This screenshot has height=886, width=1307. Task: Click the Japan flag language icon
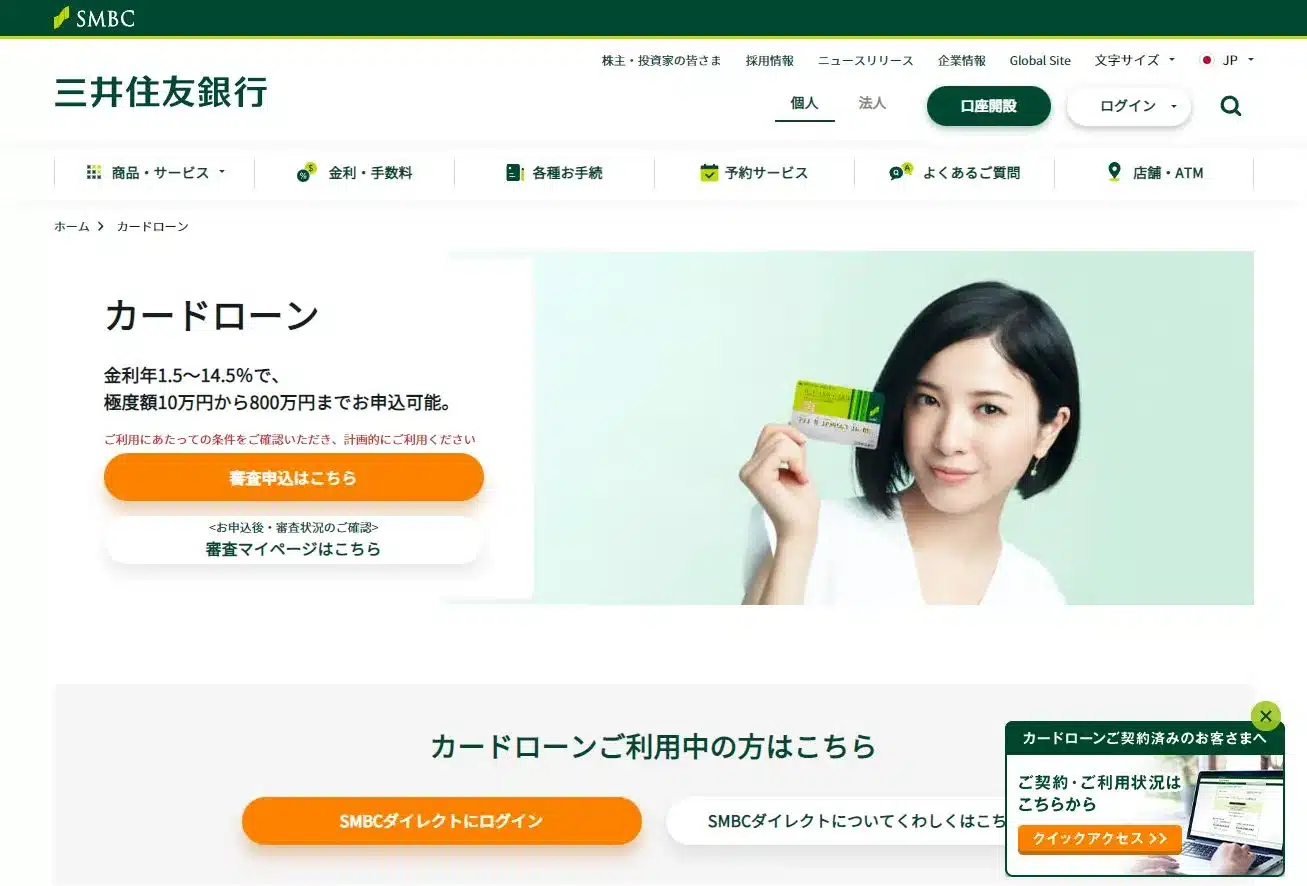[1207, 60]
